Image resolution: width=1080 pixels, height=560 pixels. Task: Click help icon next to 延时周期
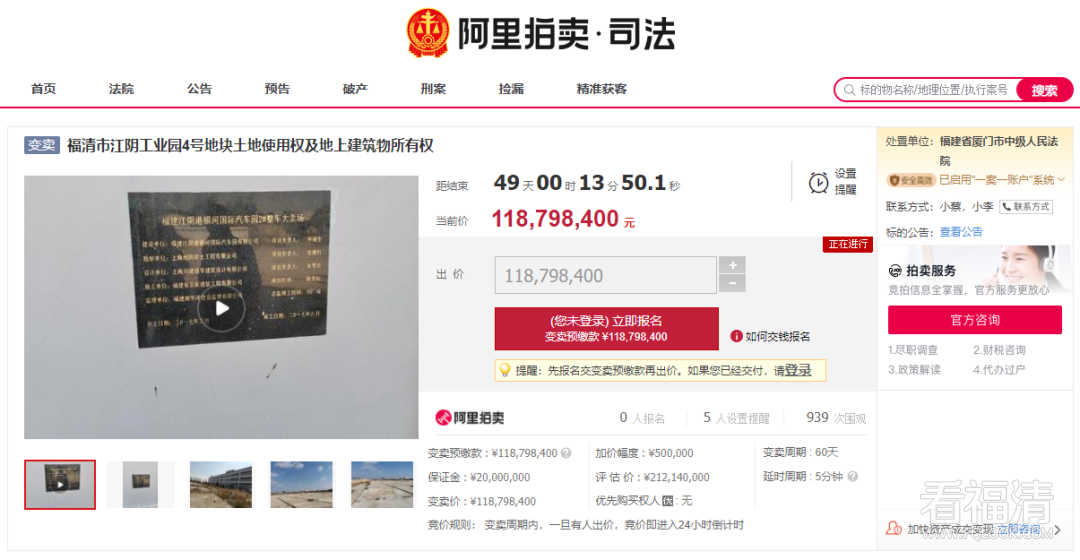click(853, 476)
